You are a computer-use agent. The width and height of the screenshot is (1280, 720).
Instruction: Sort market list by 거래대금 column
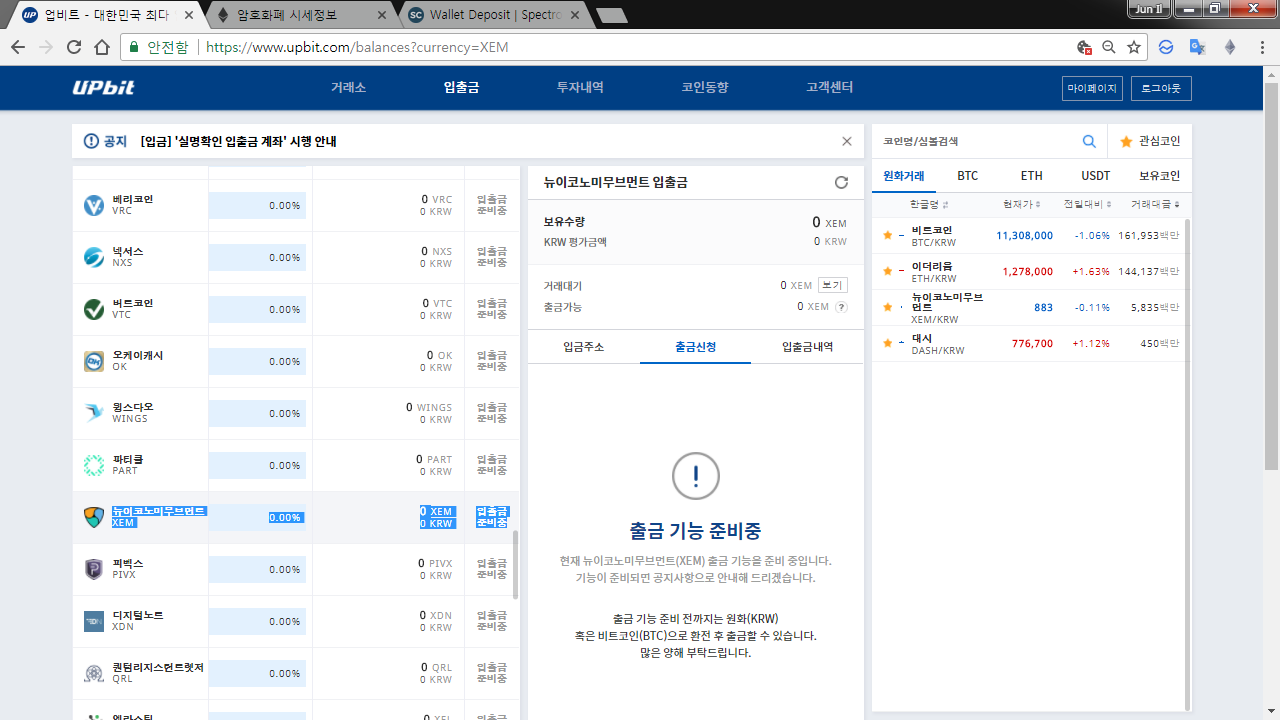(x=1154, y=204)
